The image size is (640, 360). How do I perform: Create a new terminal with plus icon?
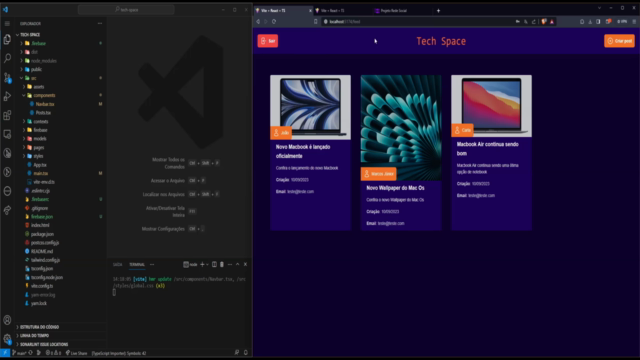pos(202,264)
